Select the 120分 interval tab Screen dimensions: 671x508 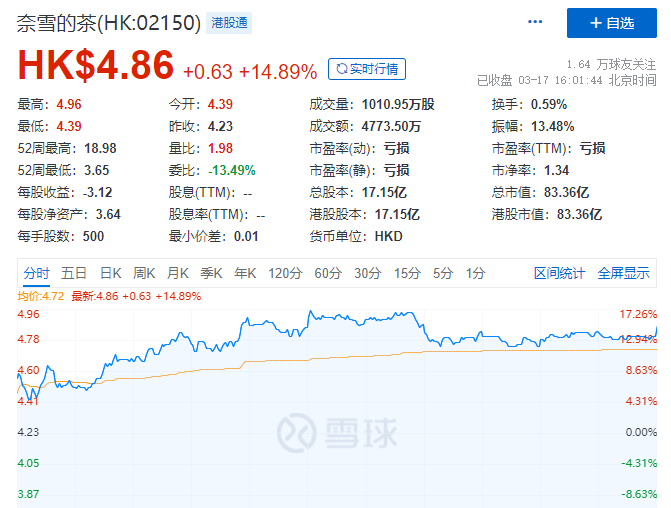pyautogui.click(x=285, y=273)
